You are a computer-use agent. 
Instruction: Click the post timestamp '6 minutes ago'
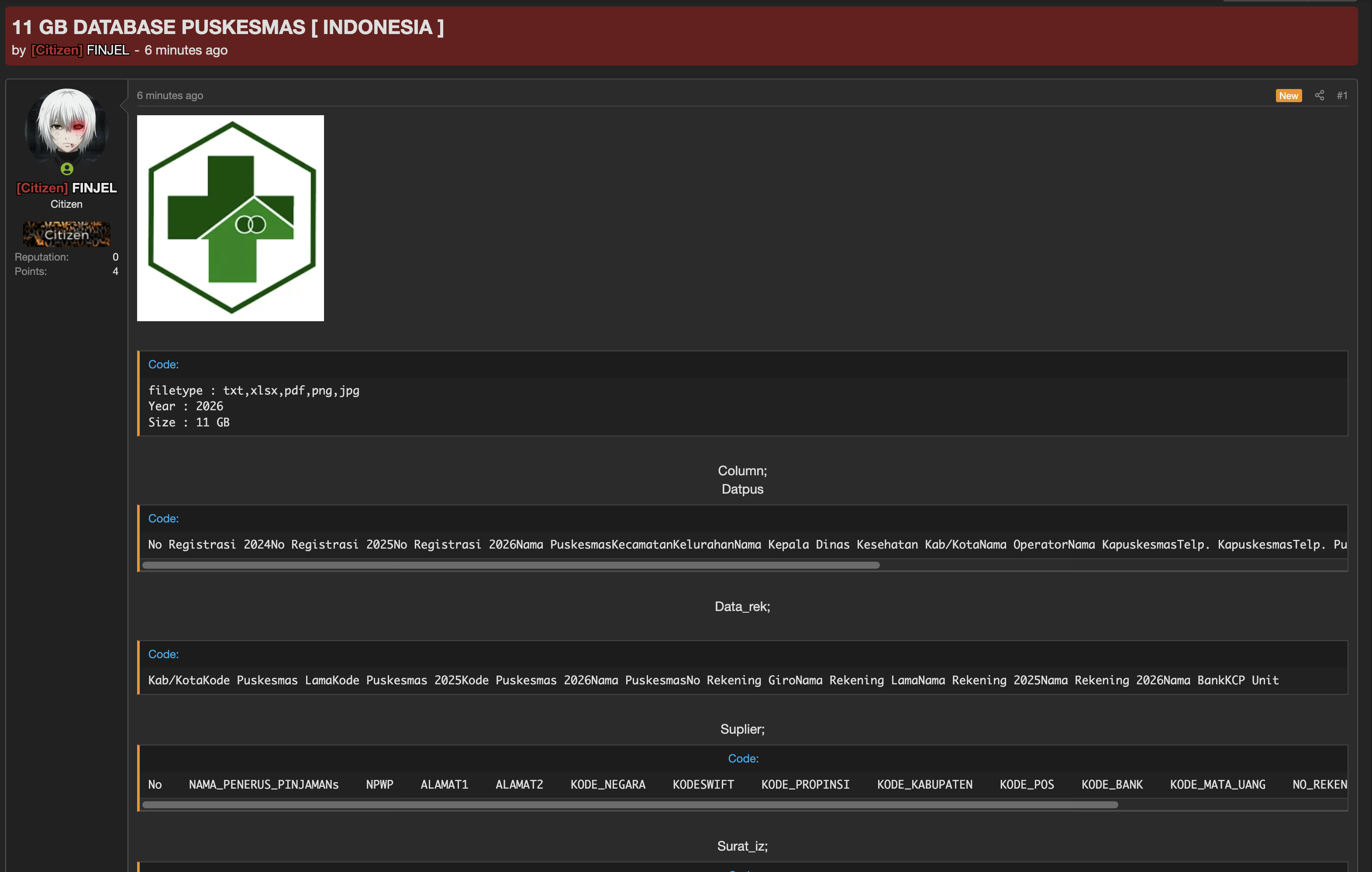(x=170, y=95)
